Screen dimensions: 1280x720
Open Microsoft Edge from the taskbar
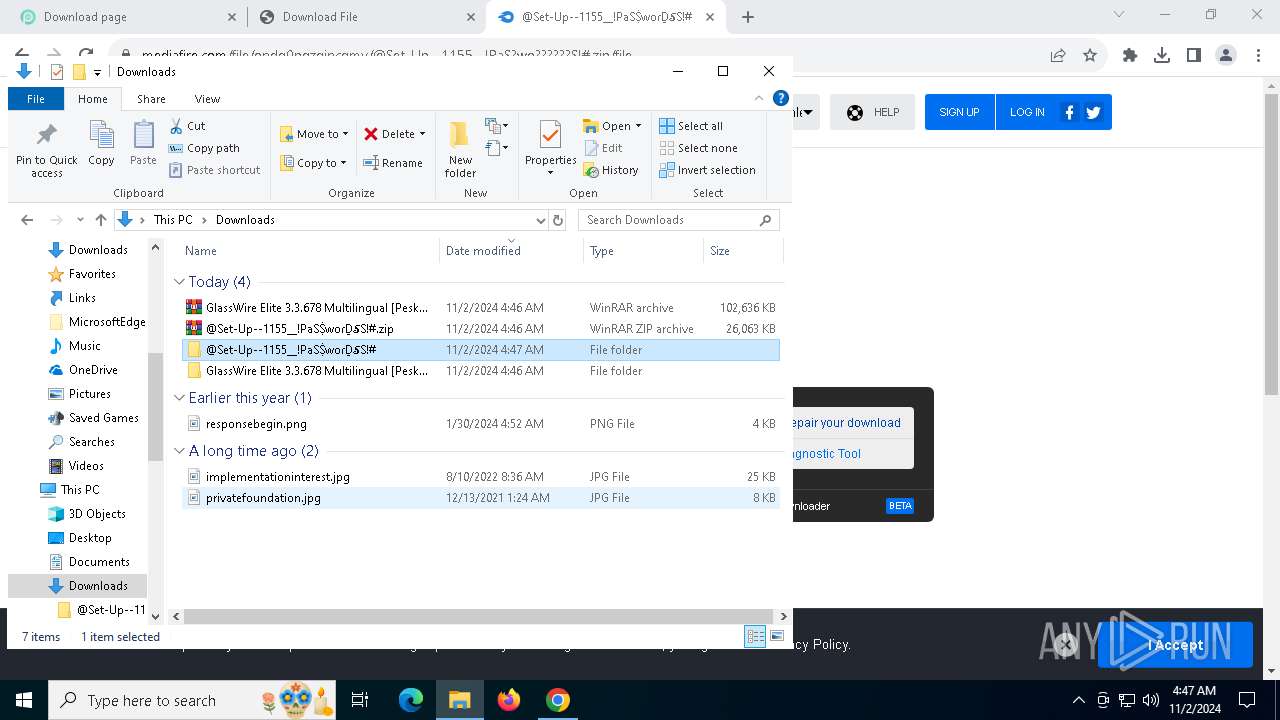411,700
